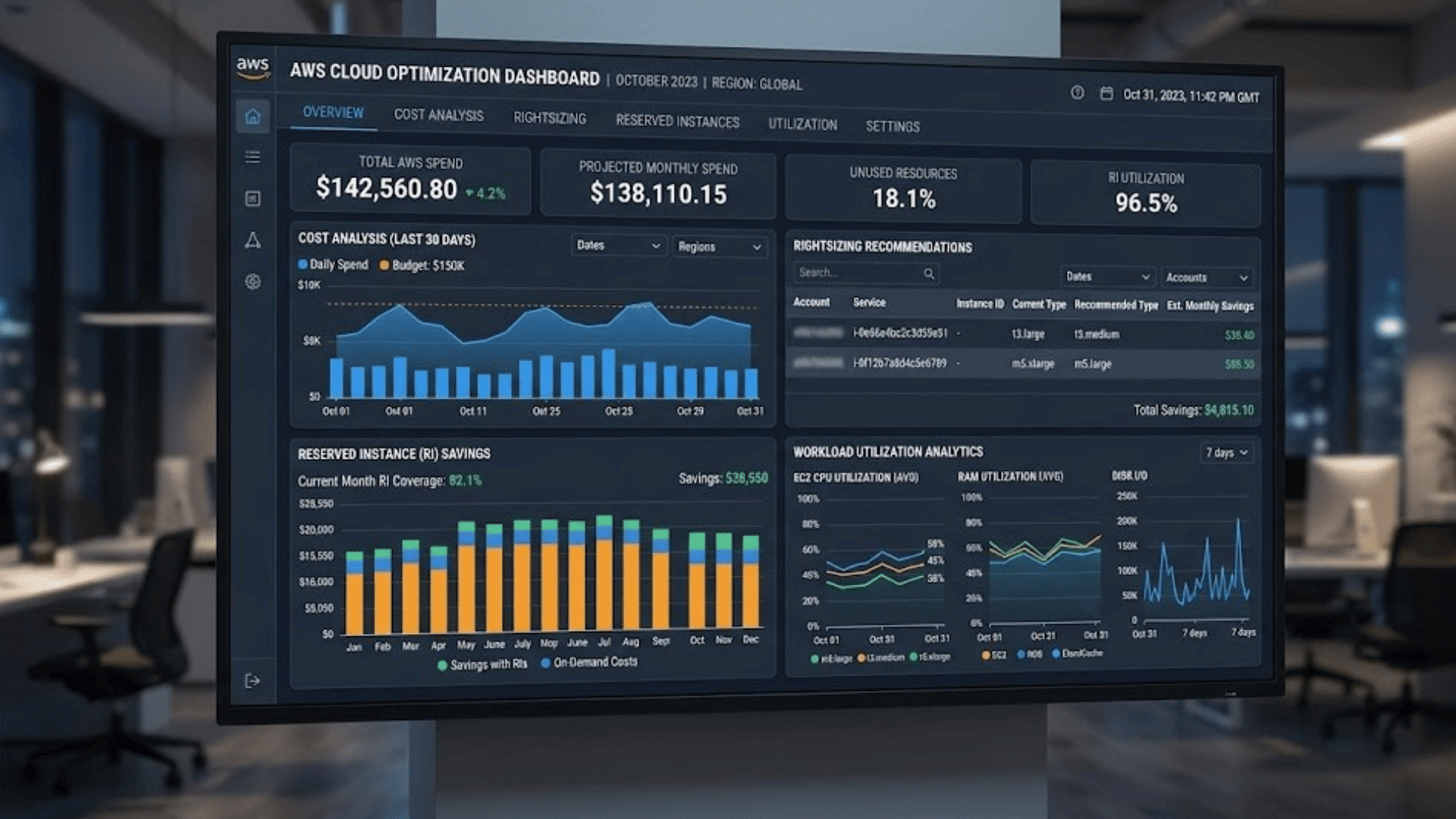Toggle the EC2 legend item
Viewport: 1456px width, 819px height.
(994, 654)
